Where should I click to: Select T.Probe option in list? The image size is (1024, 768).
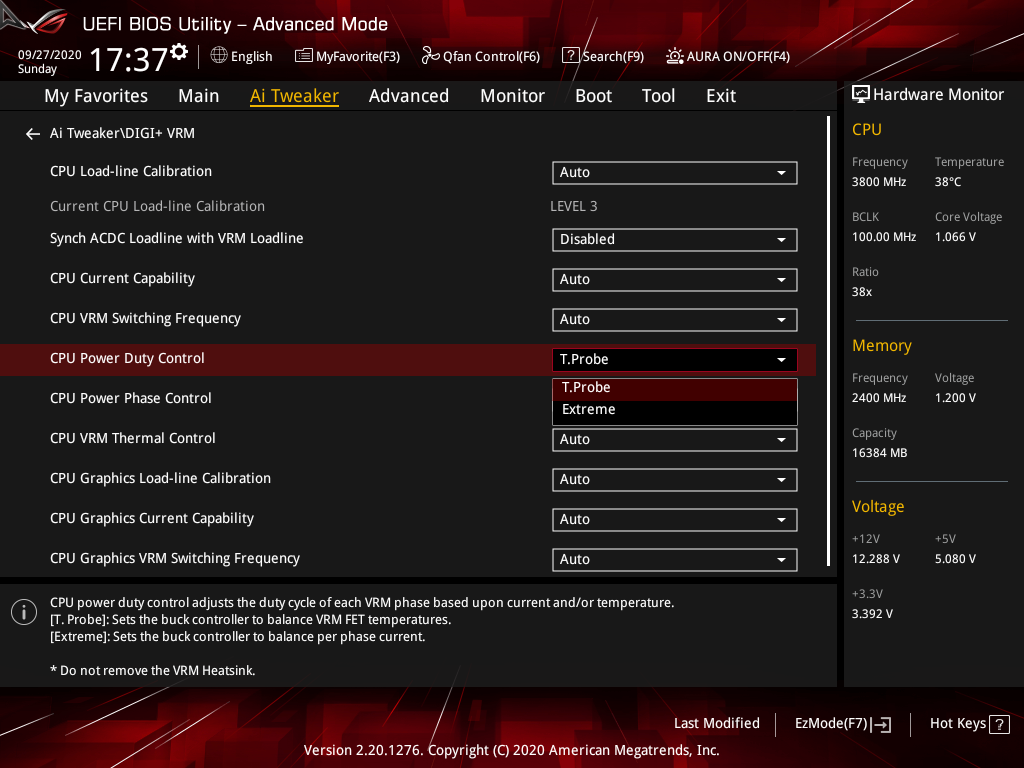pyautogui.click(x=675, y=388)
